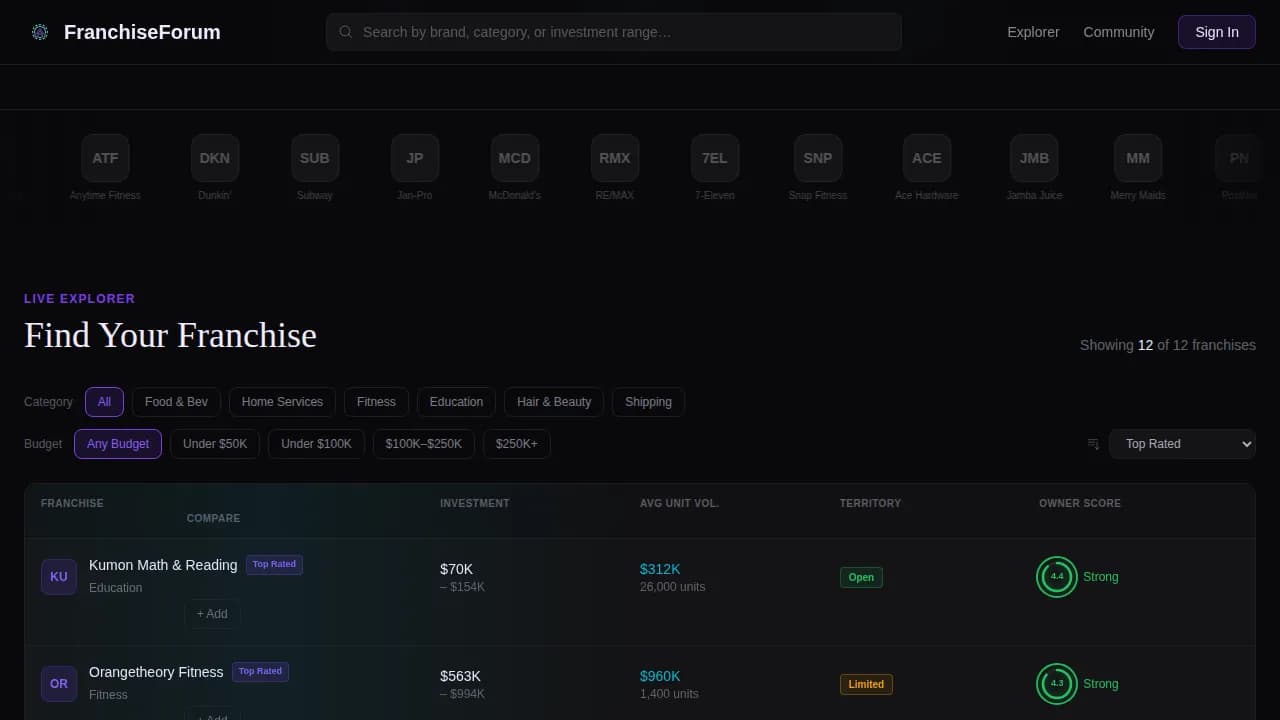Viewport: 1280px width, 720px height.
Task: Click the $563K investment value
Action: coord(460,676)
